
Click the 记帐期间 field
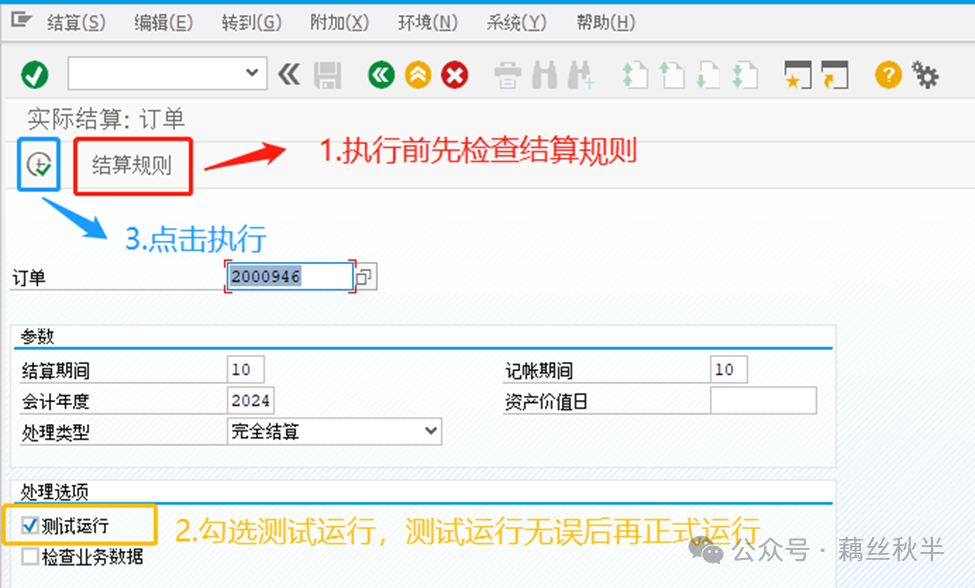pos(729,370)
